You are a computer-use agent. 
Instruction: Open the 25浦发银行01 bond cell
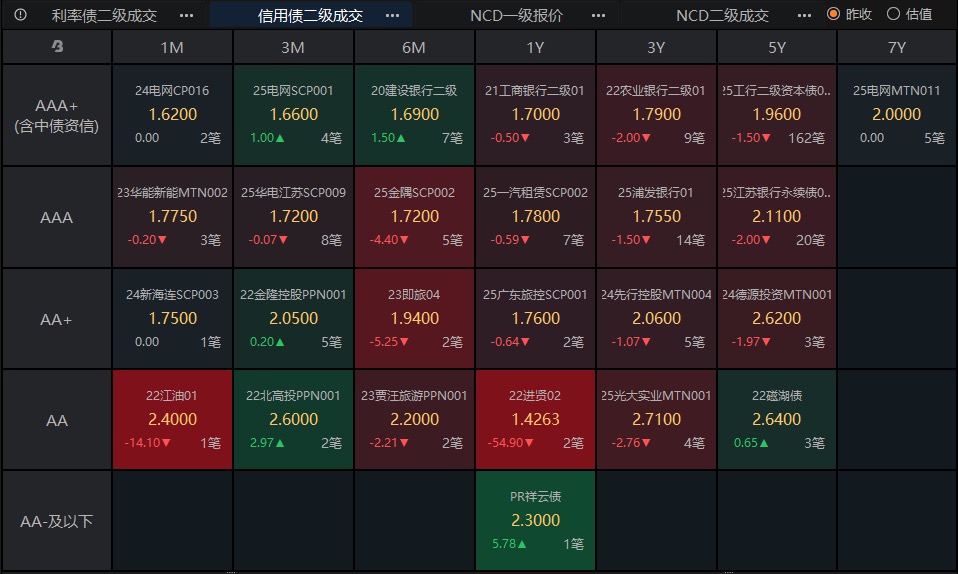coord(656,217)
